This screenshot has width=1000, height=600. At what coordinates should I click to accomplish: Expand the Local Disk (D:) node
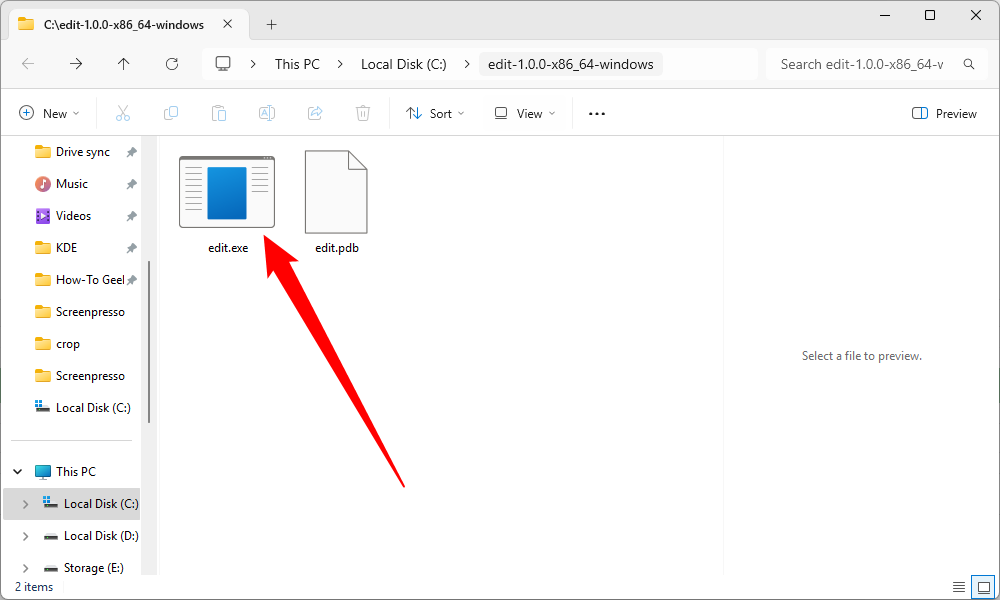26,536
